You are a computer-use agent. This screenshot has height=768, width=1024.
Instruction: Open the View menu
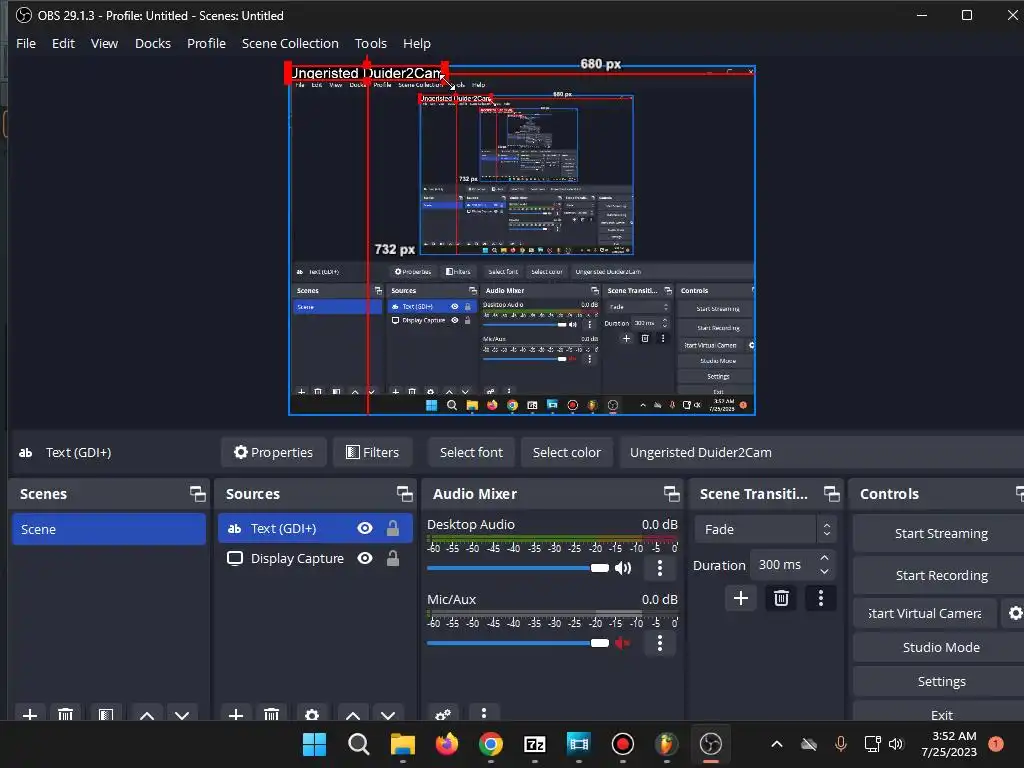[104, 44]
